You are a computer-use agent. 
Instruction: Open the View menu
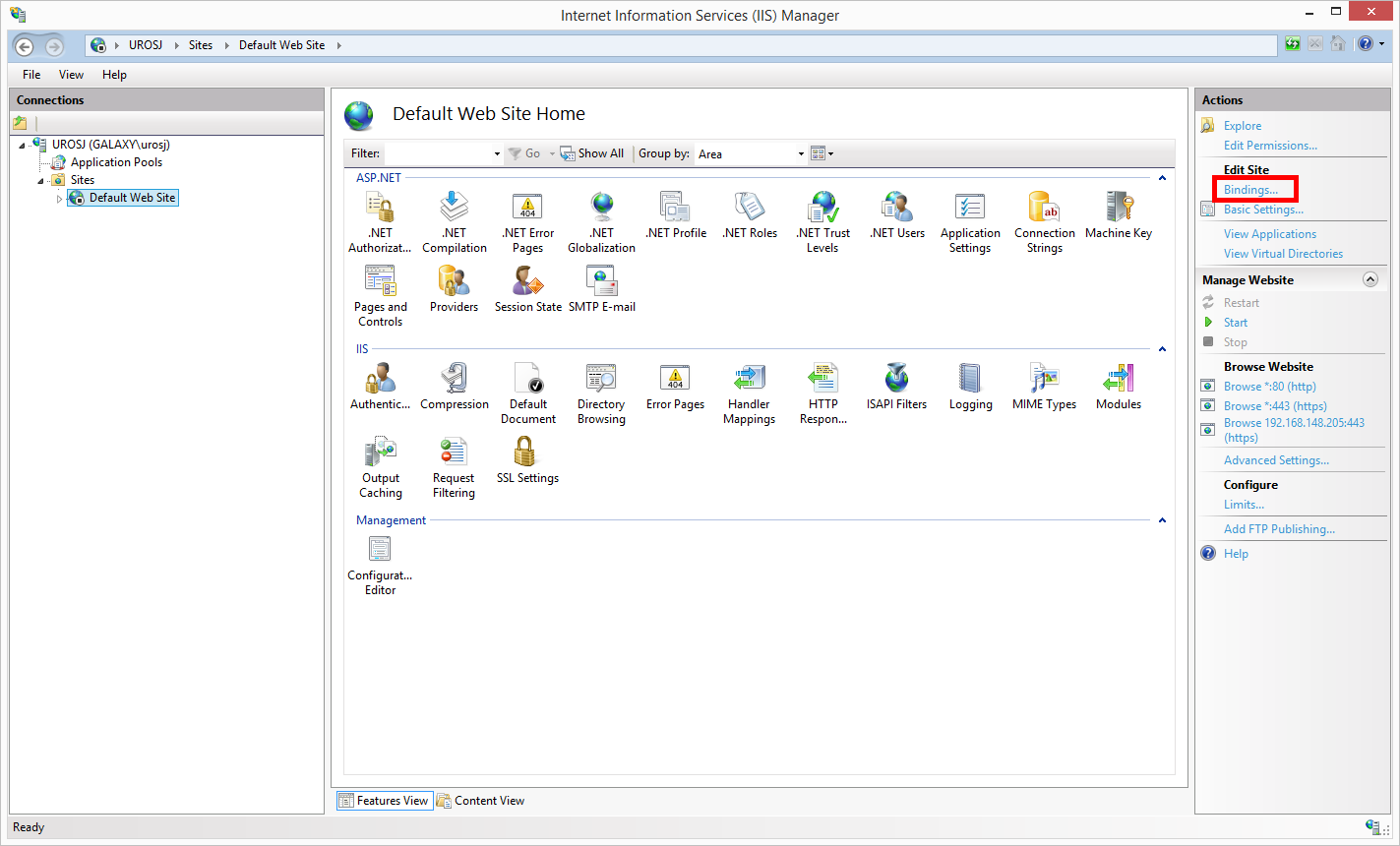[70, 74]
